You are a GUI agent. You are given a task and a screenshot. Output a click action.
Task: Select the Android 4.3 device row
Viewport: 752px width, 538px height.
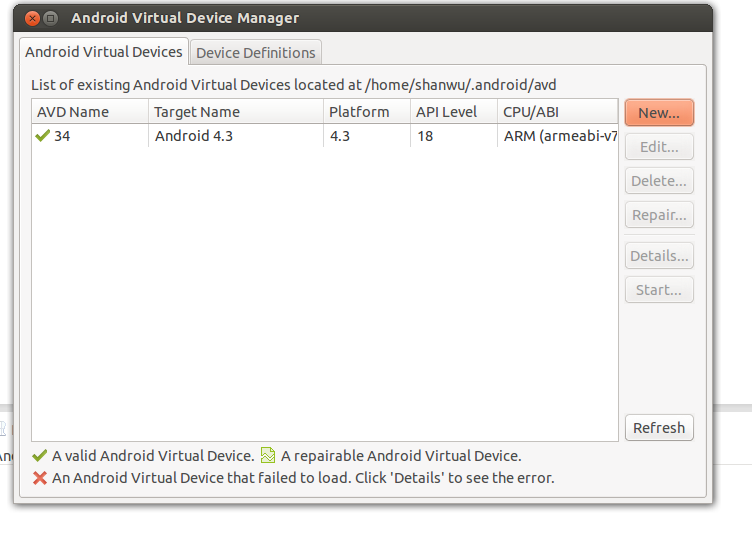pos(325,136)
